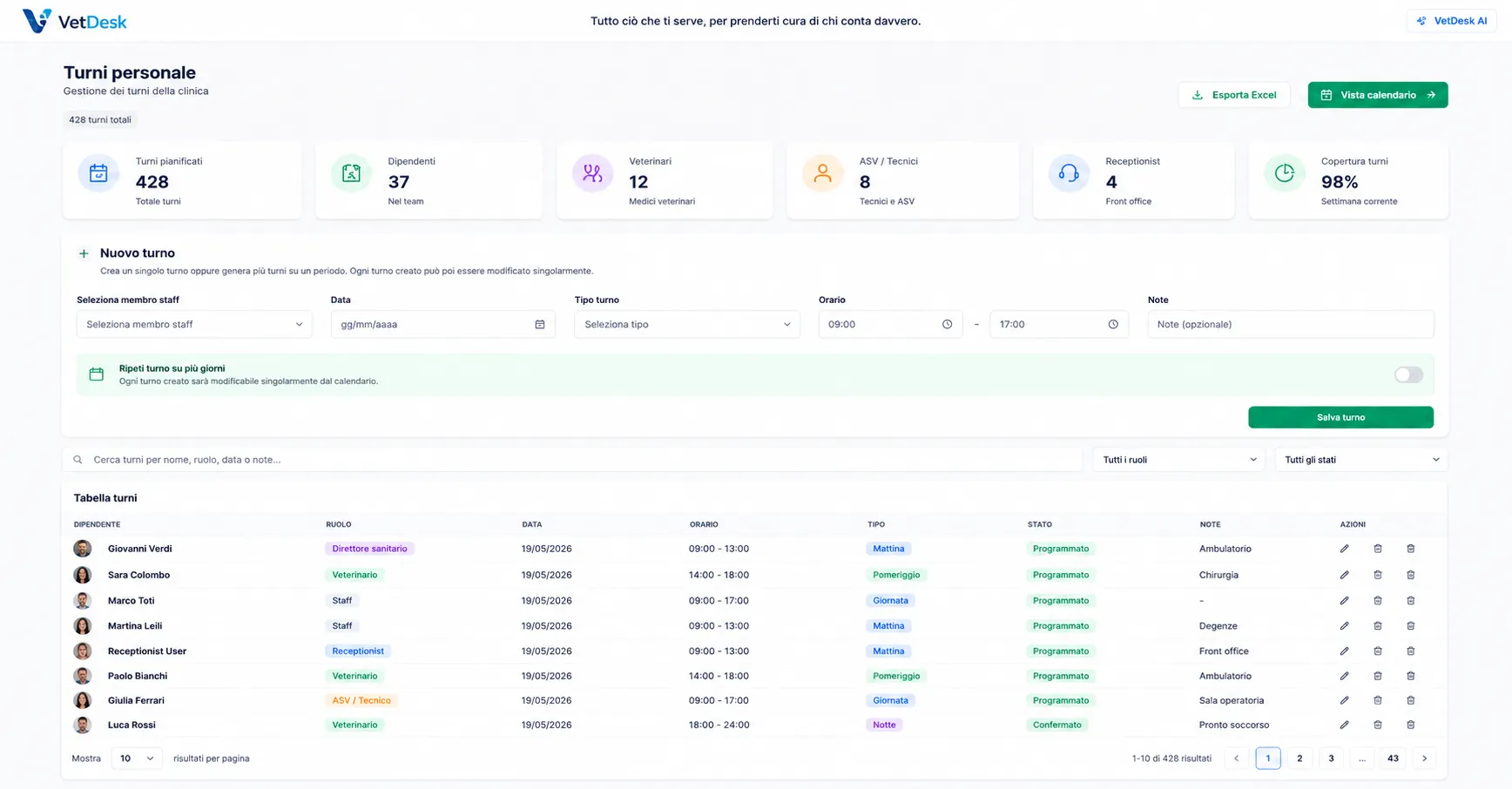1512x789 pixels.
Task: Click the pencil icon for Luca Rossi's shift
Action: coord(1344,725)
